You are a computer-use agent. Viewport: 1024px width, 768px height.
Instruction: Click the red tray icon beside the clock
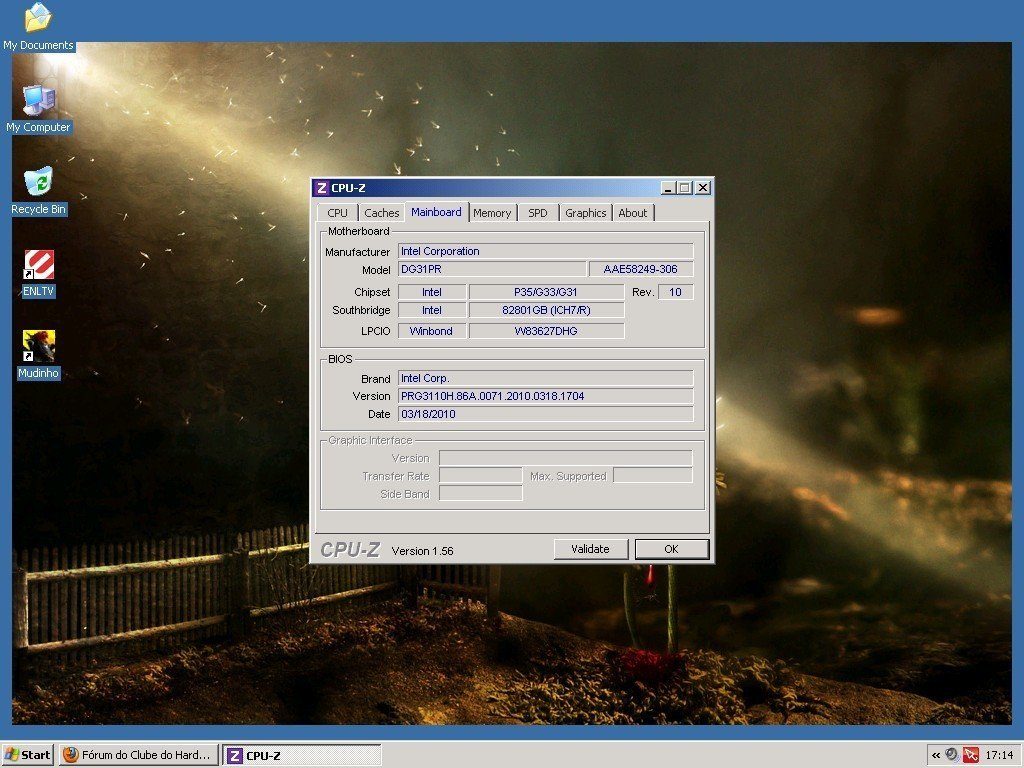point(970,755)
